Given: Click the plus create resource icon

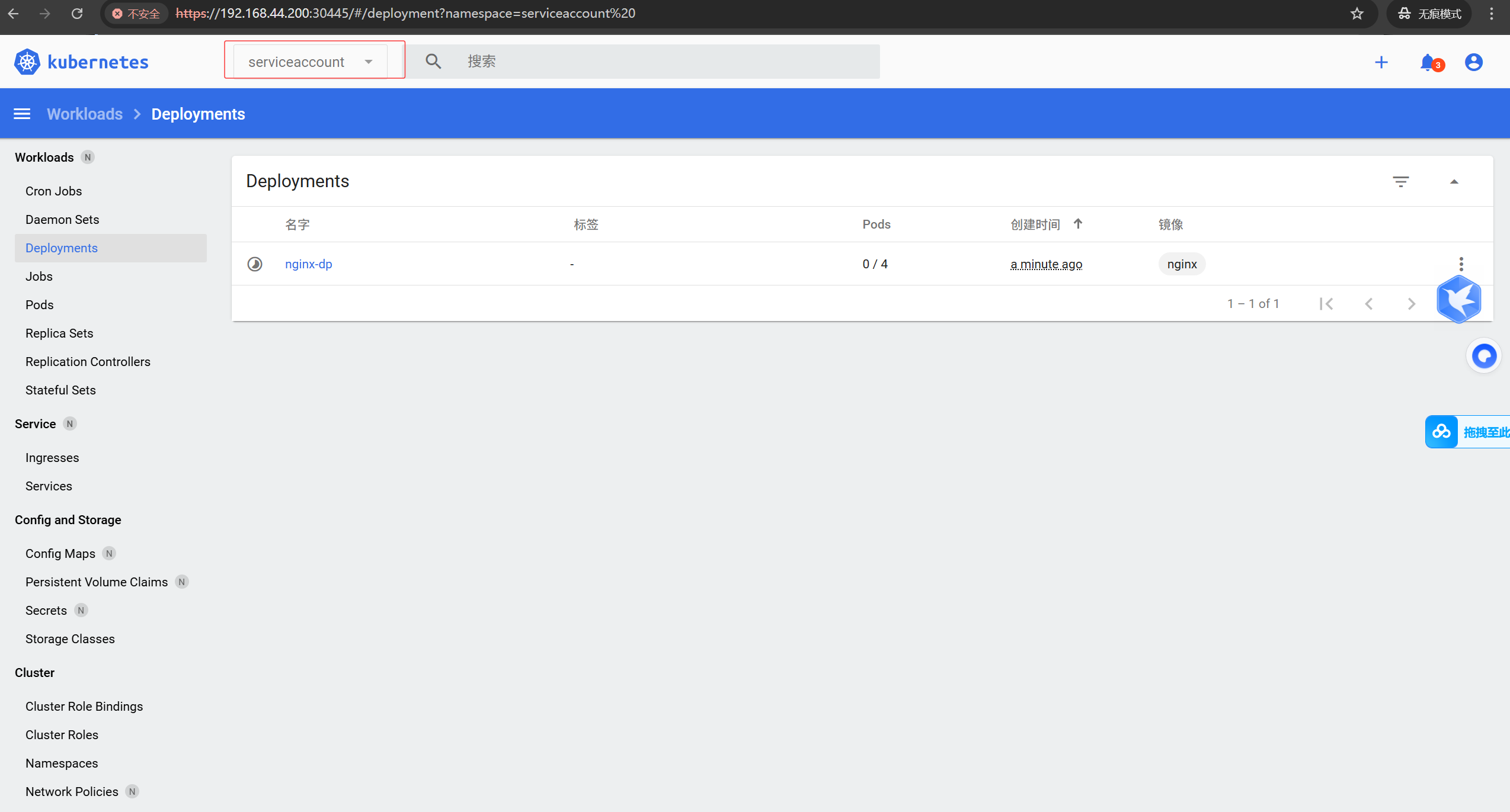Looking at the screenshot, I should [1381, 62].
